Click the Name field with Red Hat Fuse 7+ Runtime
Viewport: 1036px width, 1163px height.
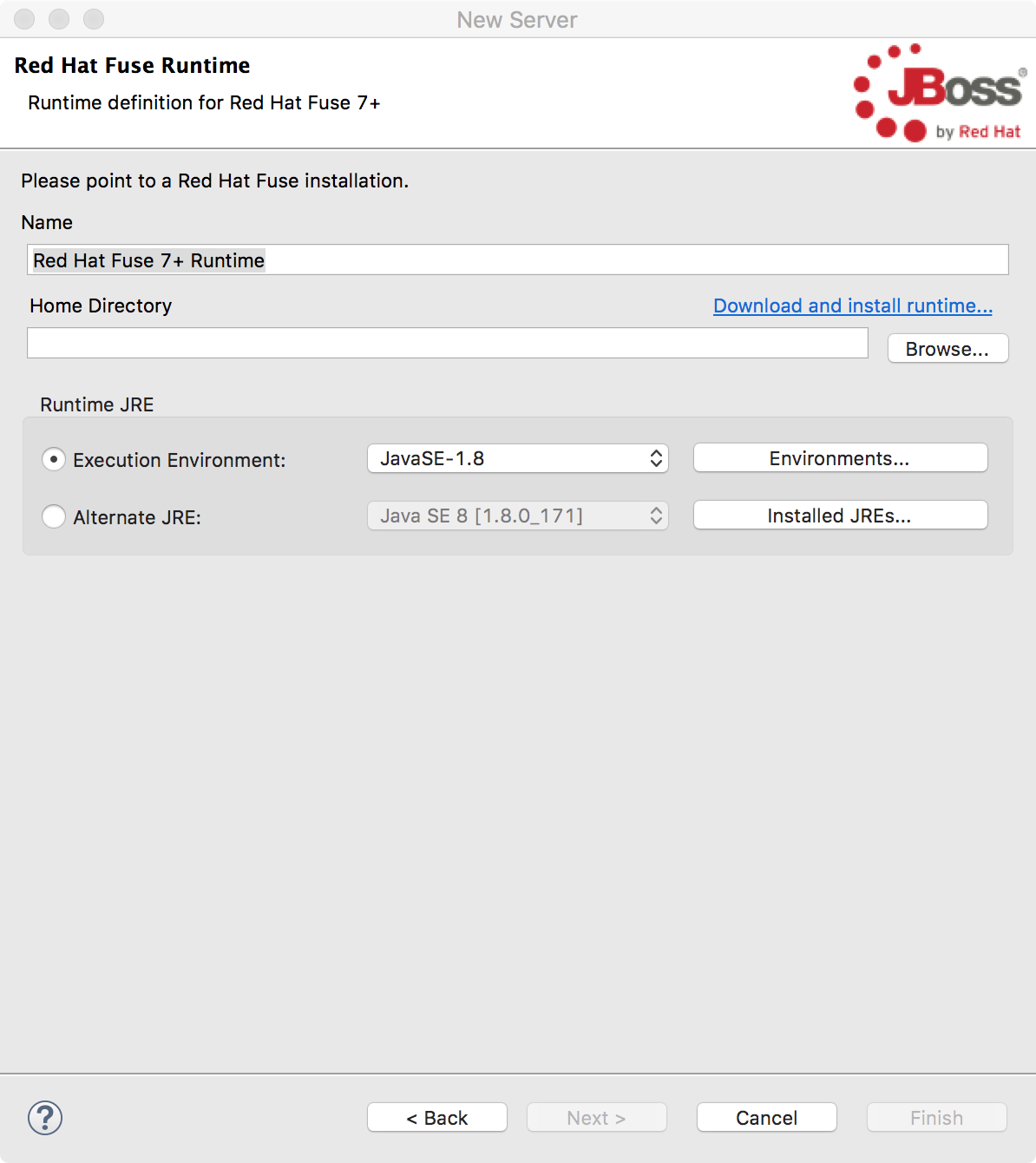(x=517, y=260)
